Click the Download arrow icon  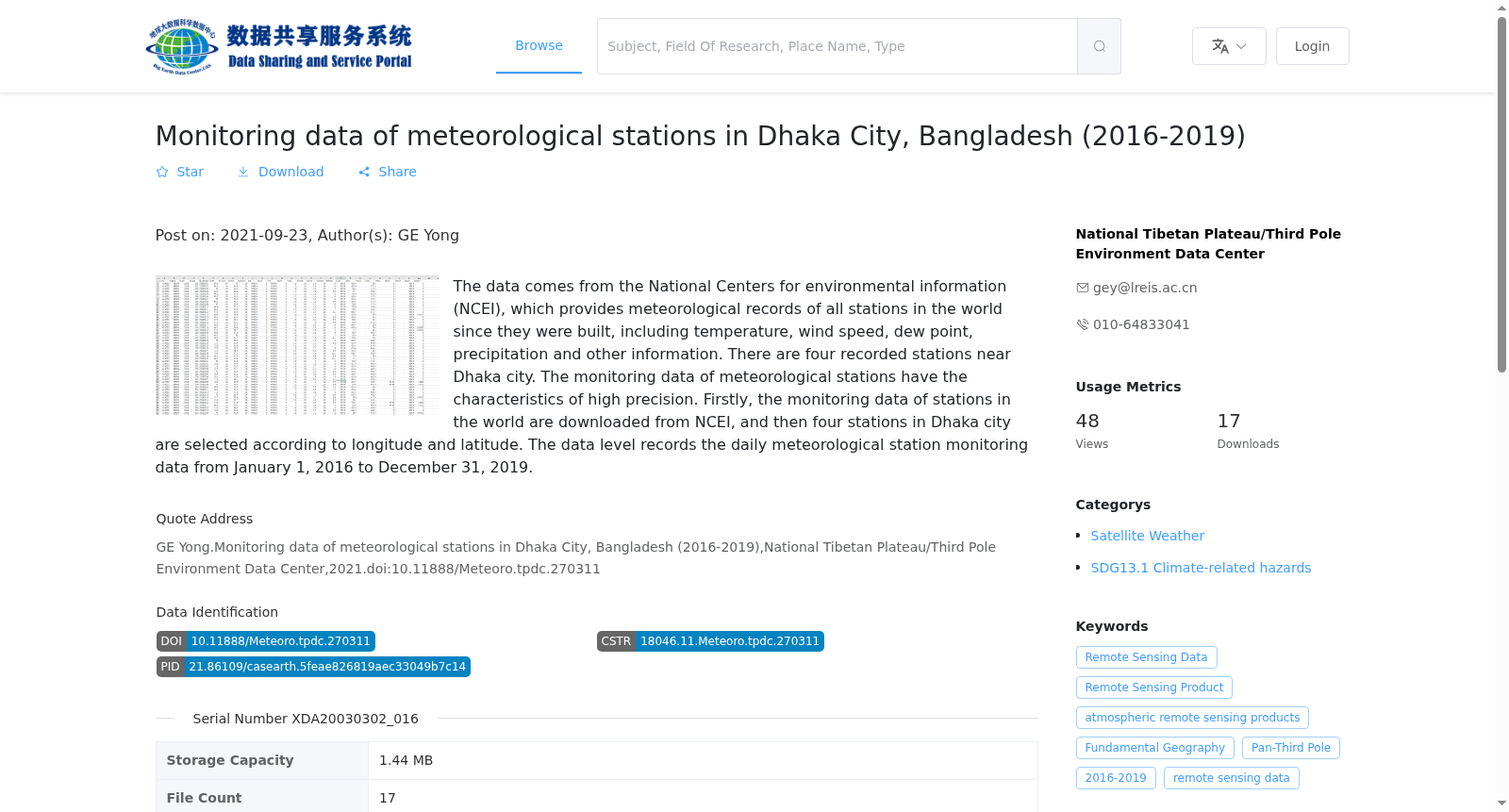tap(243, 172)
